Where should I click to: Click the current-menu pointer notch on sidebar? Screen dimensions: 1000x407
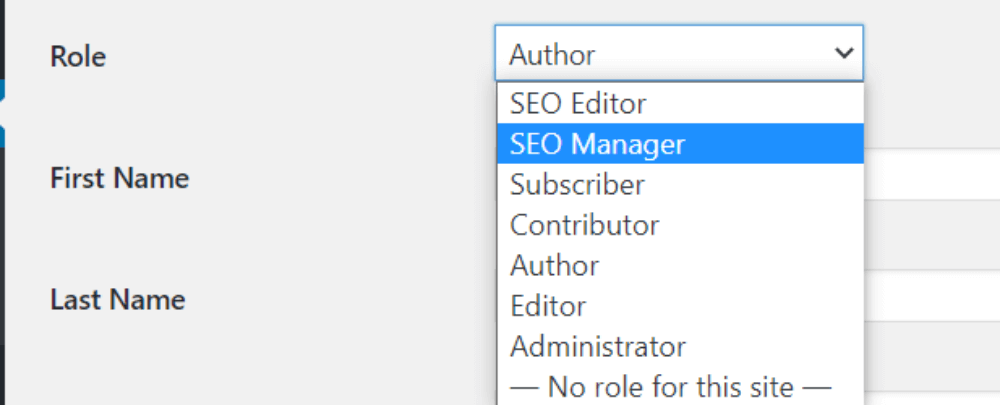pyautogui.click(x=3, y=114)
